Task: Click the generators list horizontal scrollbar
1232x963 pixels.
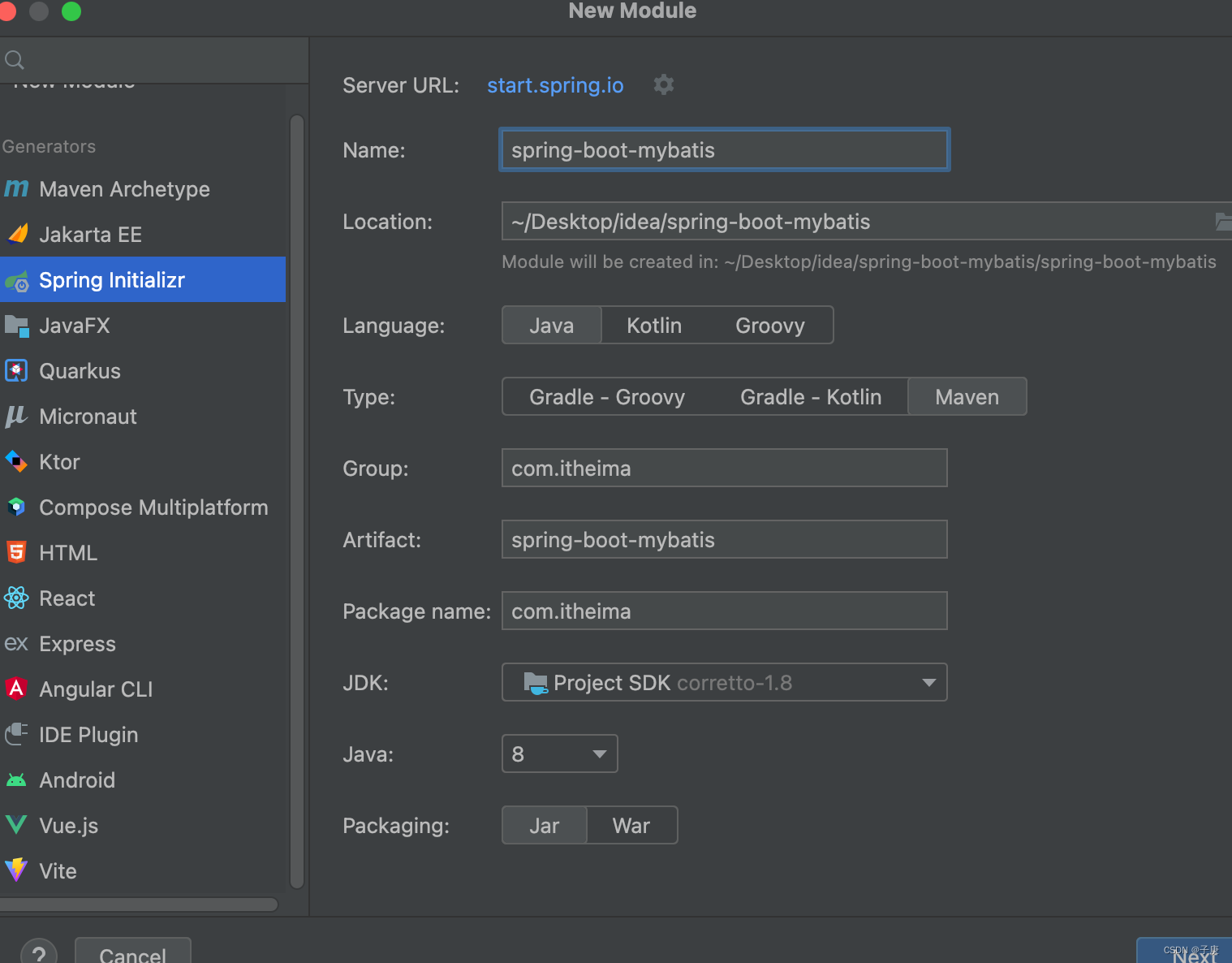Action: (x=138, y=905)
